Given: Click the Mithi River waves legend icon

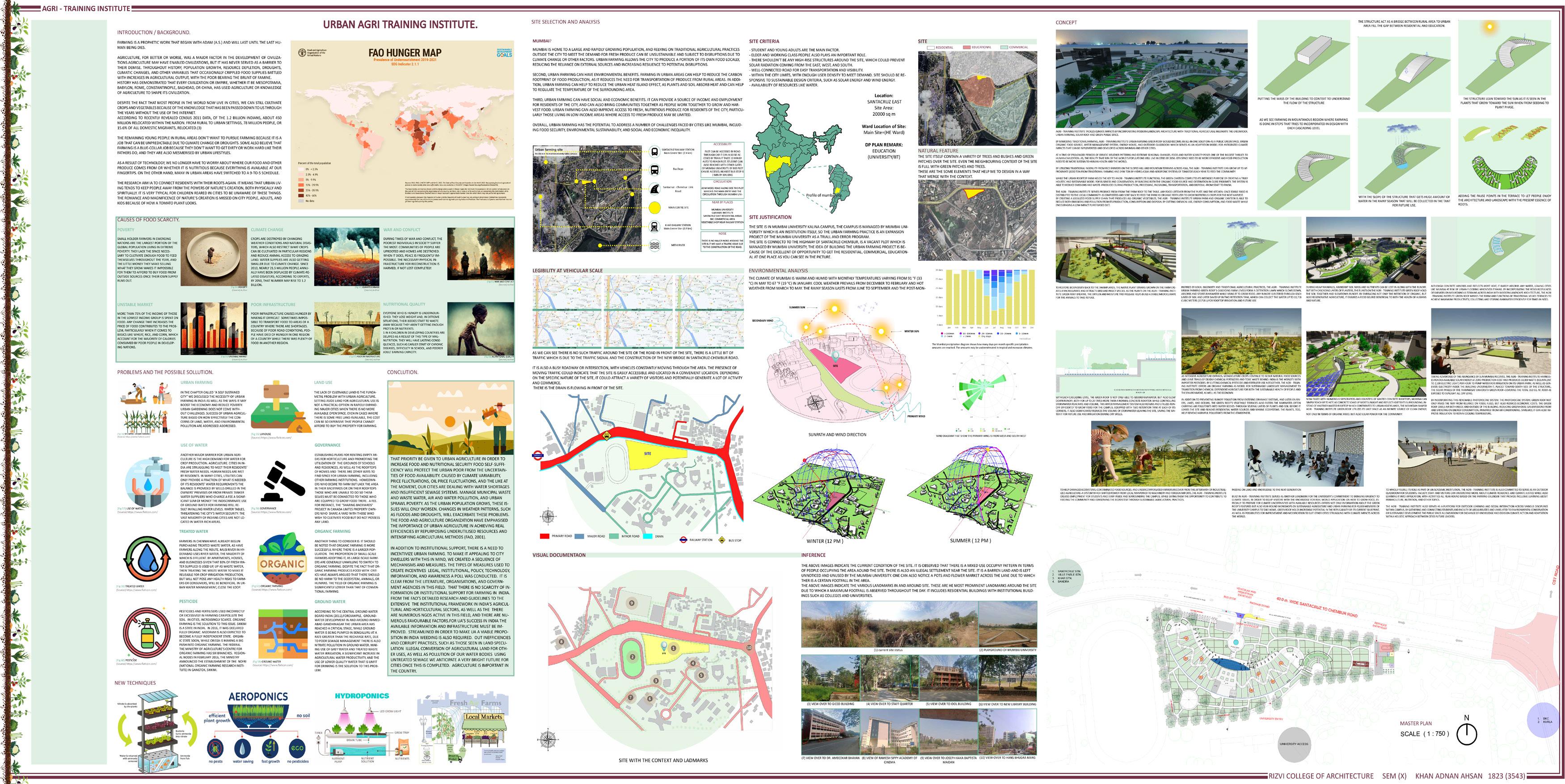Looking at the screenshot, I should click(654, 246).
